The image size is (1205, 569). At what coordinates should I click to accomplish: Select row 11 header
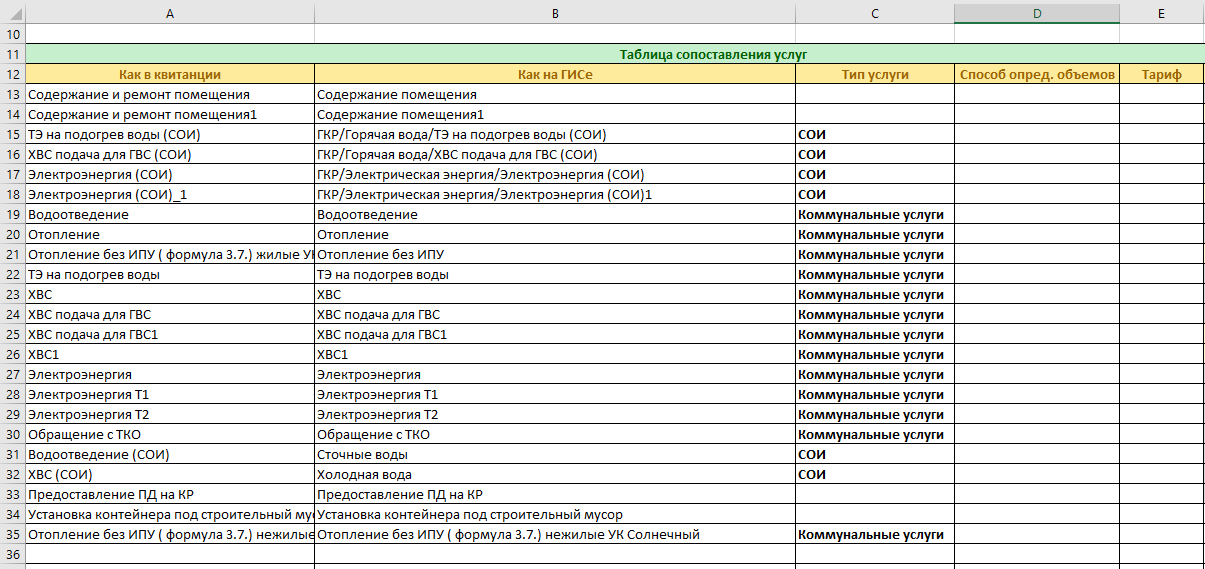12,54
